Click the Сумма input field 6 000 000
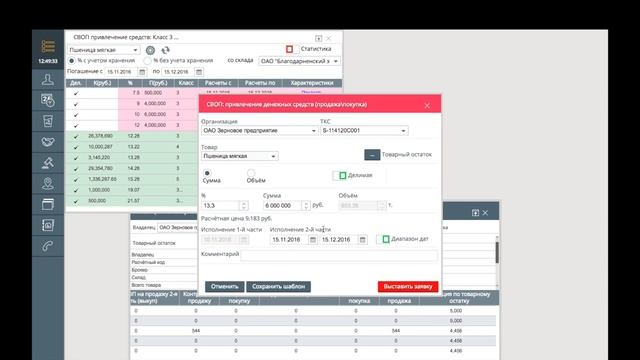Image resolution: width=640 pixels, height=360 pixels. point(283,205)
